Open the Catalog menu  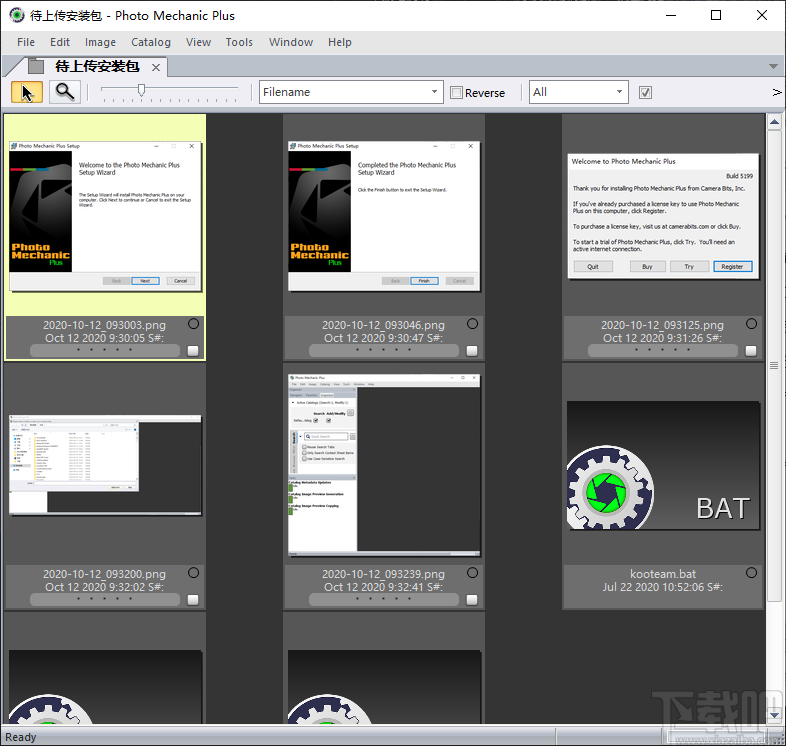click(150, 42)
